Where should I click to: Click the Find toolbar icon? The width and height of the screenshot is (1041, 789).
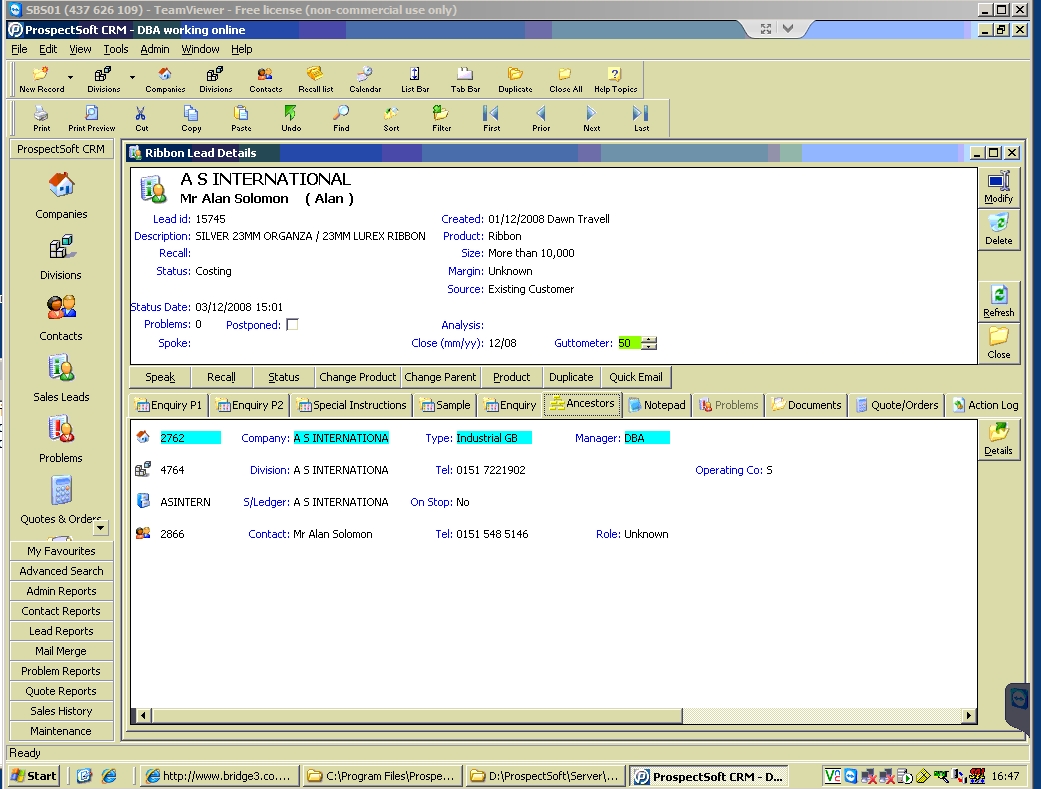pos(341,118)
